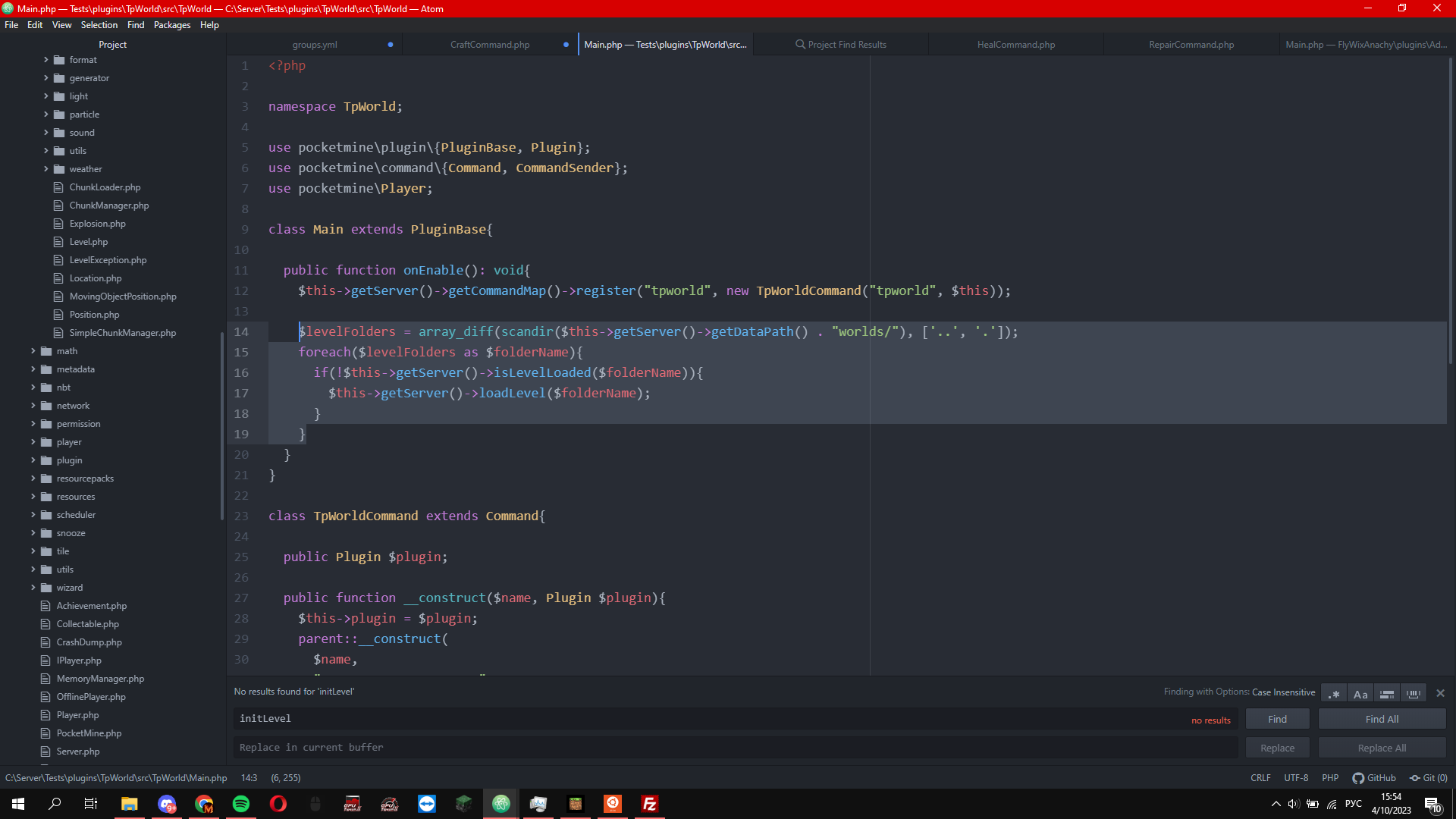Open the Packages menu
Screen dimensions: 1456x819
172,25
